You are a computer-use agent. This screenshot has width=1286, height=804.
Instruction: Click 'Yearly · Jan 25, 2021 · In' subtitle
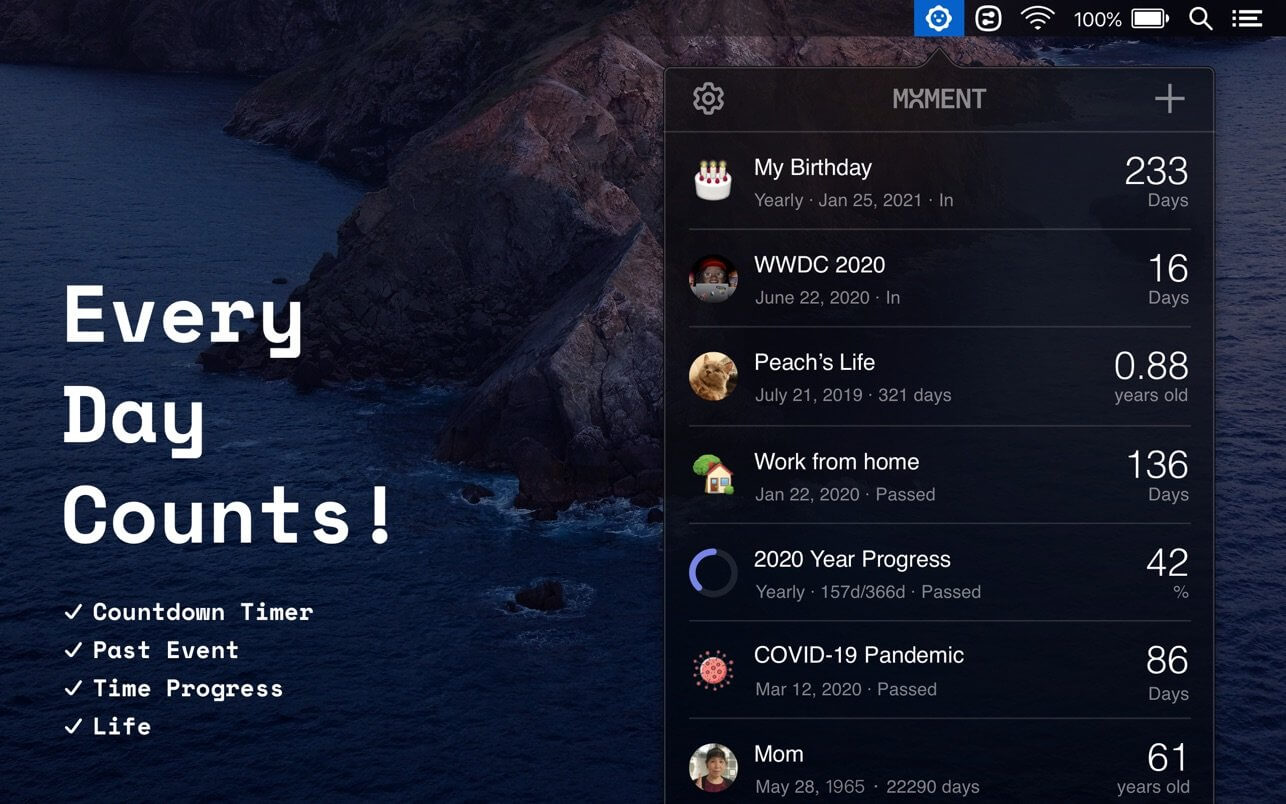(x=853, y=200)
